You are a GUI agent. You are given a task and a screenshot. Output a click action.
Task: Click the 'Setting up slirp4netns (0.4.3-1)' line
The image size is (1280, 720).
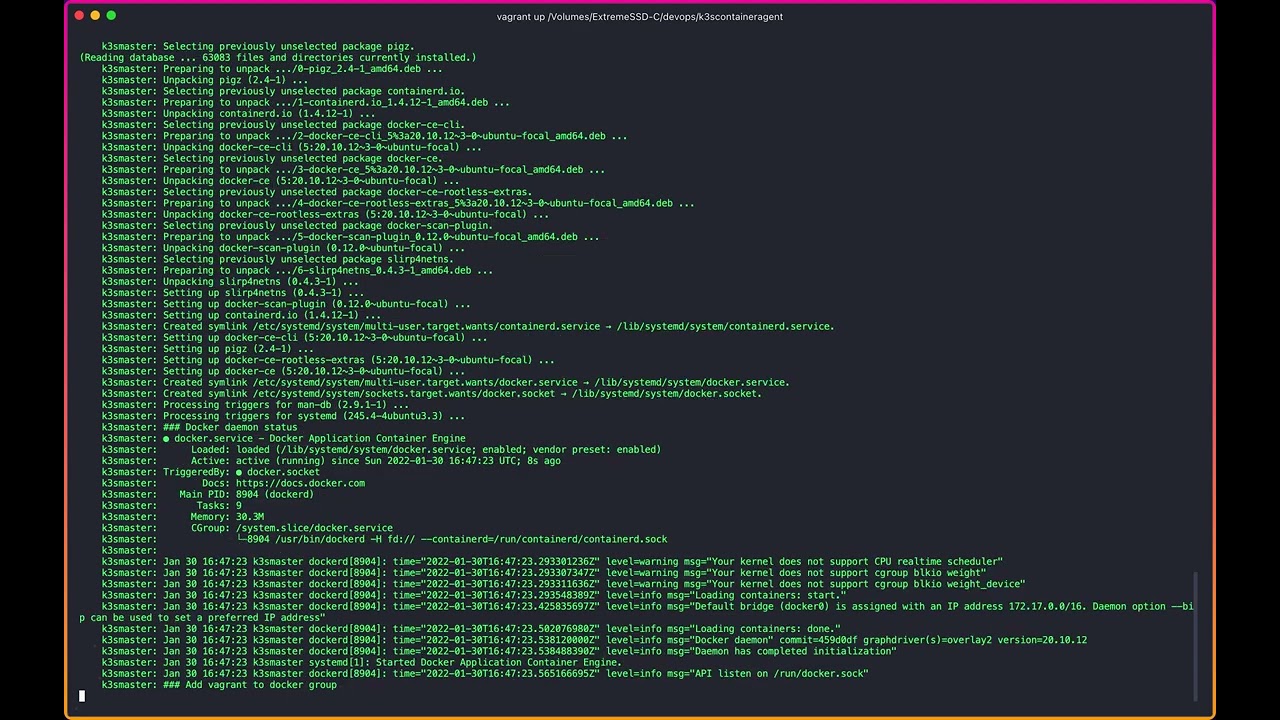(x=233, y=293)
